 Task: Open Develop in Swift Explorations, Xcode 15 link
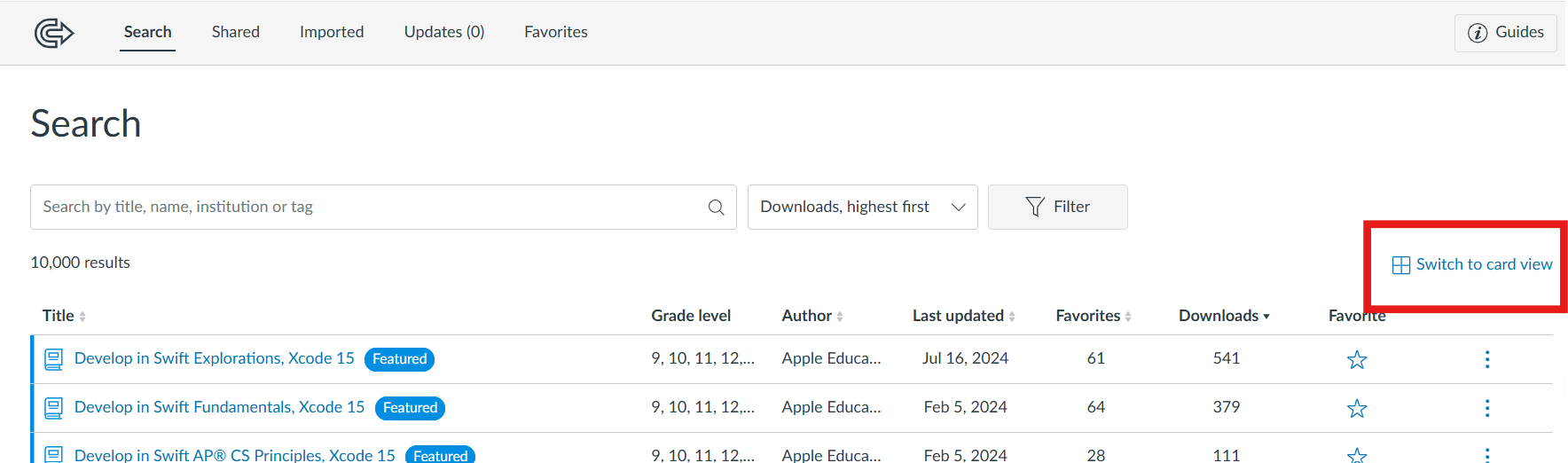click(x=214, y=358)
